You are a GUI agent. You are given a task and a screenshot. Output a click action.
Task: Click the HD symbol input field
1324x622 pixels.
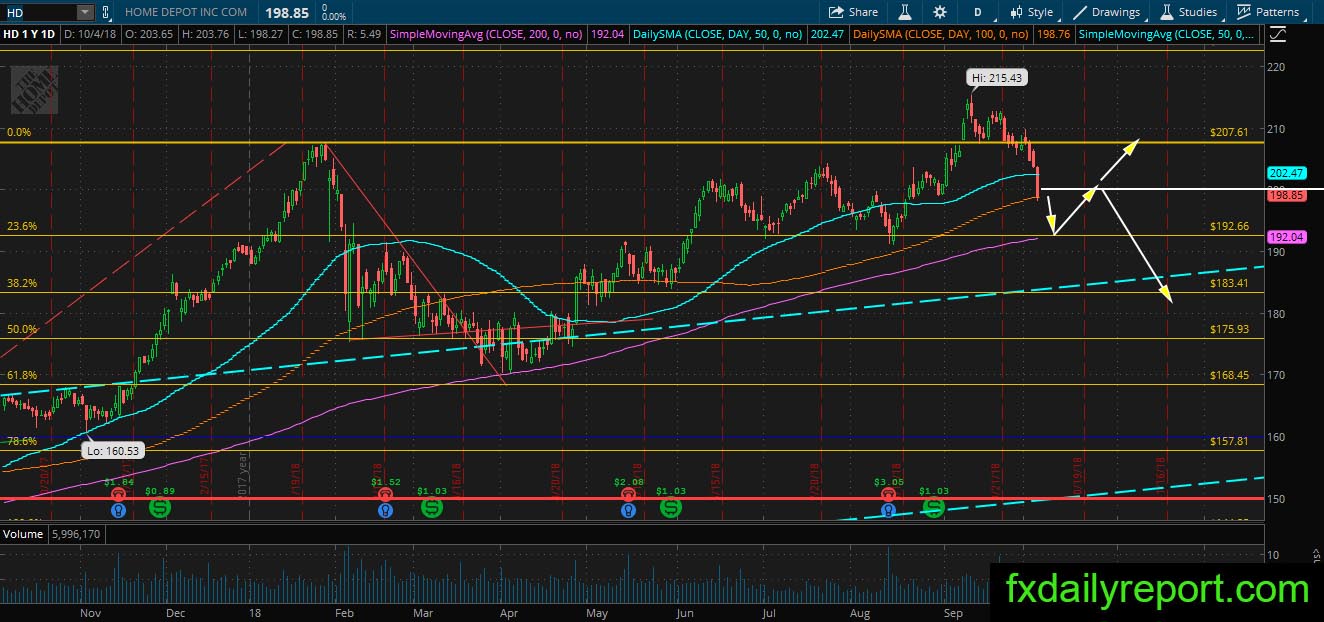pos(38,12)
